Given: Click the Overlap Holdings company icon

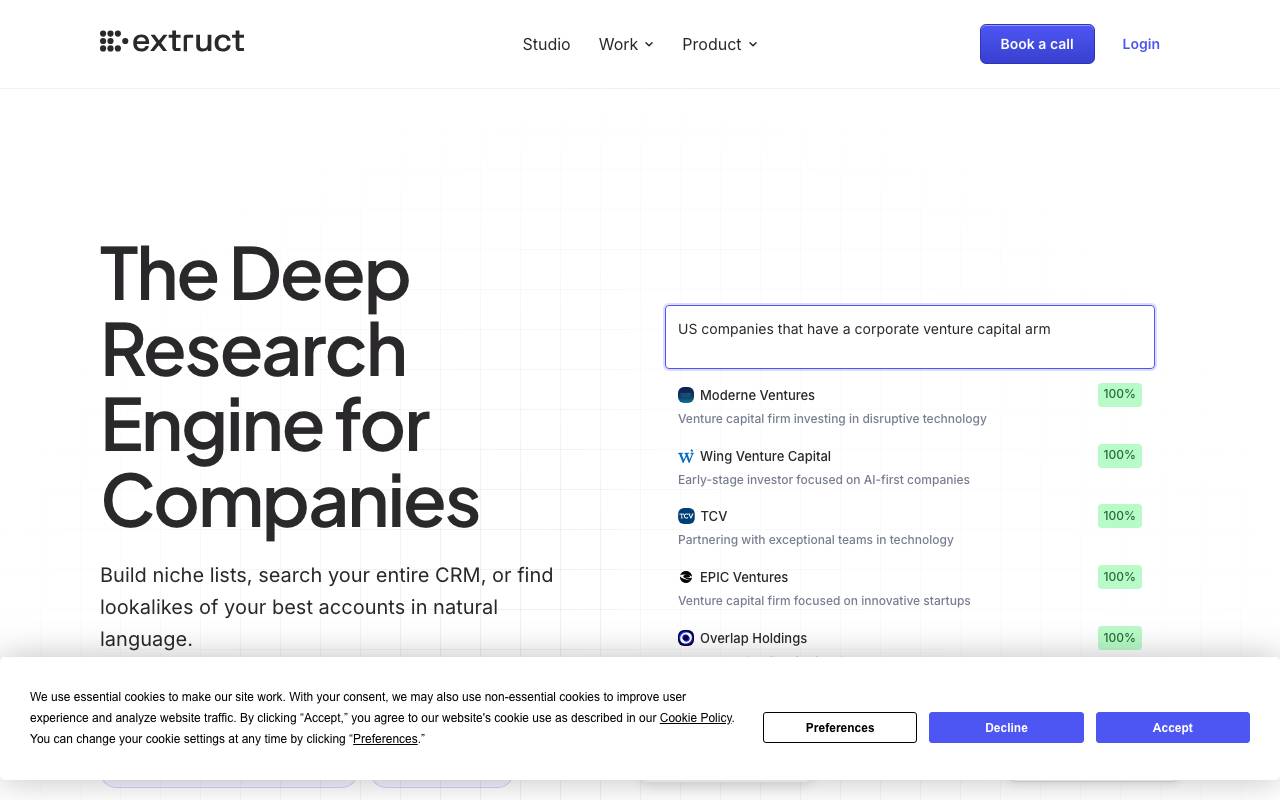Looking at the screenshot, I should (686, 638).
